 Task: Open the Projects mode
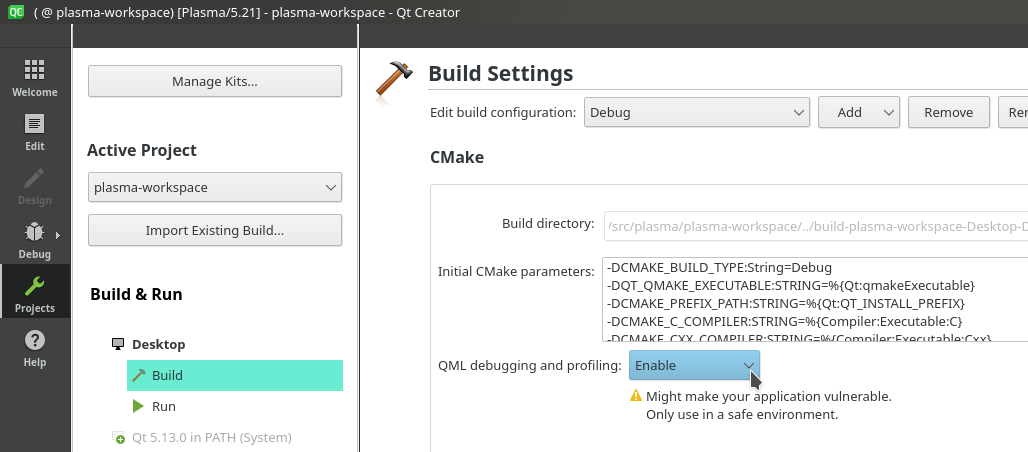[35, 291]
